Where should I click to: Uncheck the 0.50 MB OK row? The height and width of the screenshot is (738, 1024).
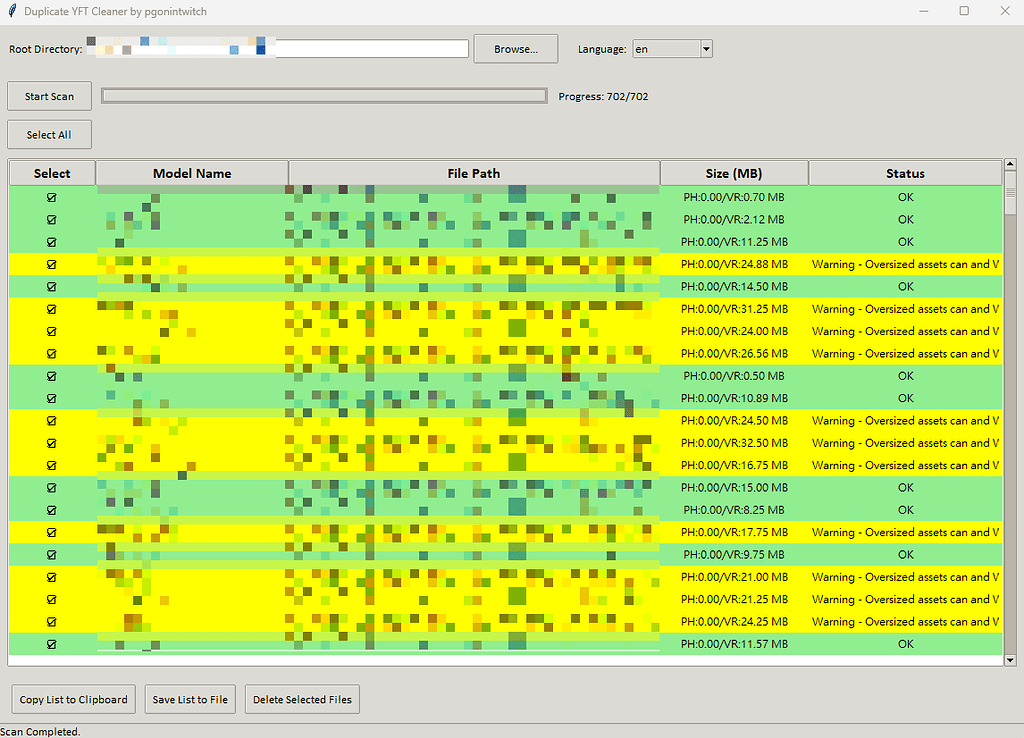[51, 376]
